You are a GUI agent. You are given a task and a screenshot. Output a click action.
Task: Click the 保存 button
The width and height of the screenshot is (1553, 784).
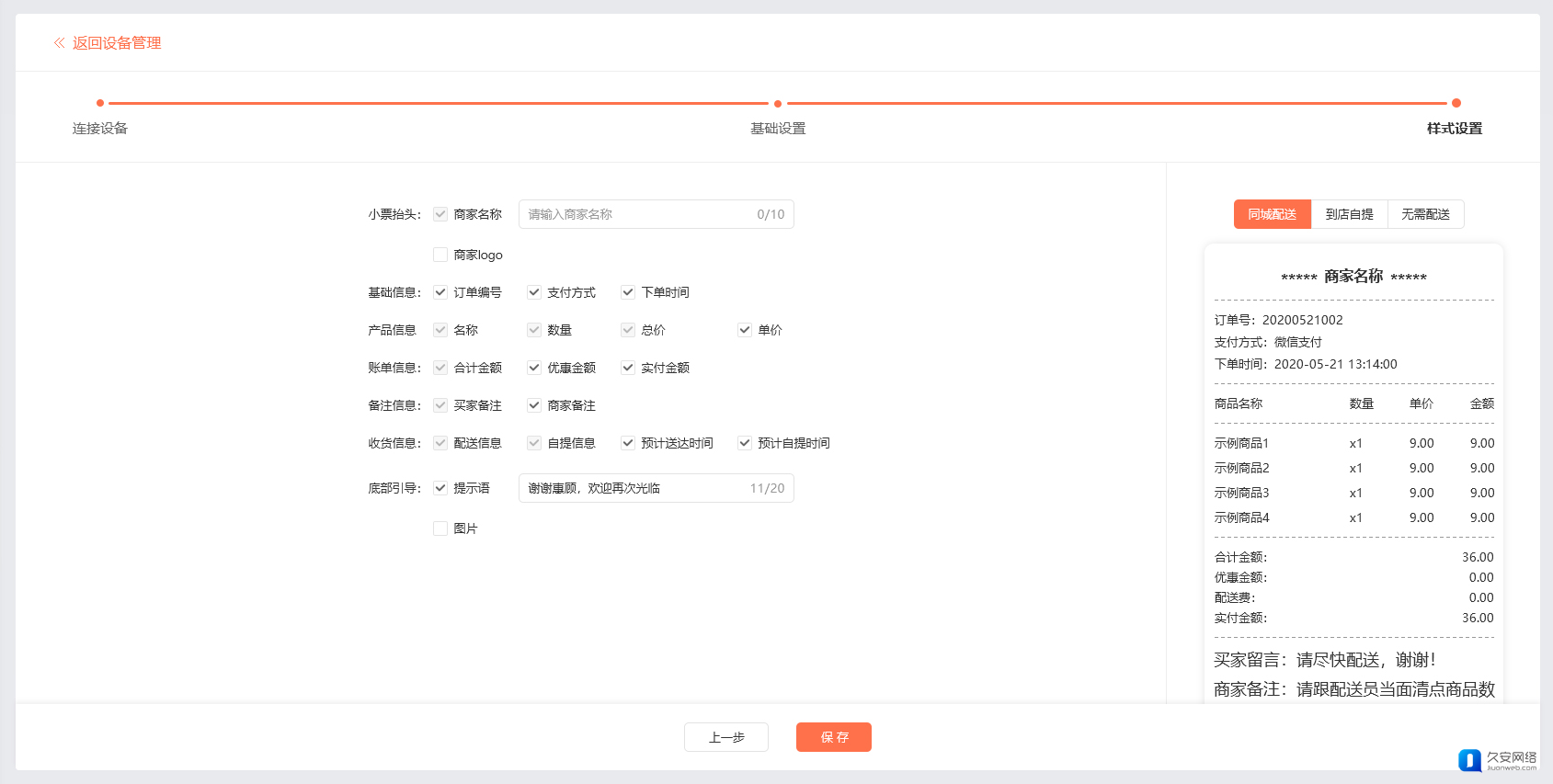[x=833, y=737]
